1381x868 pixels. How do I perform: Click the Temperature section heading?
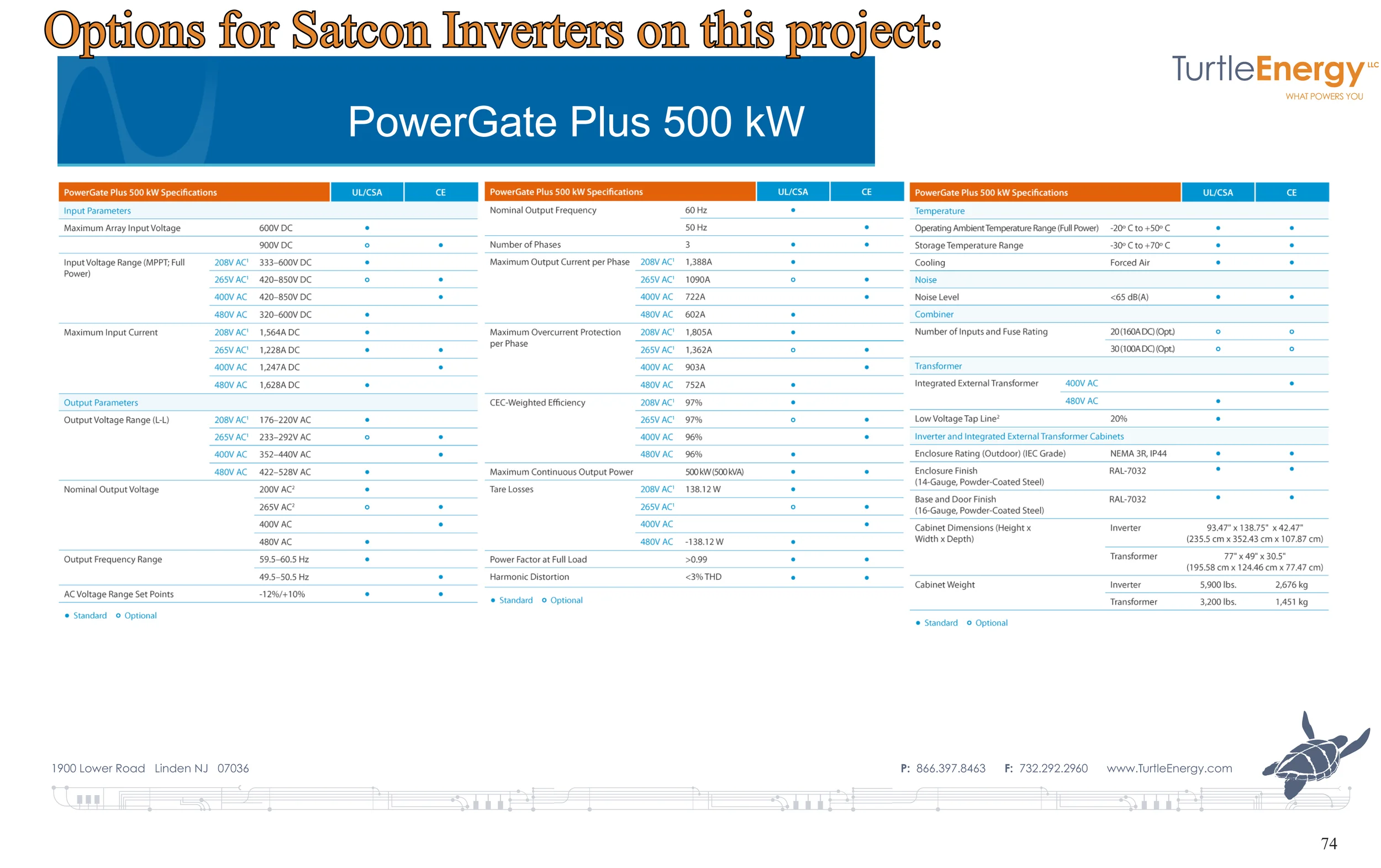[940, 211]
